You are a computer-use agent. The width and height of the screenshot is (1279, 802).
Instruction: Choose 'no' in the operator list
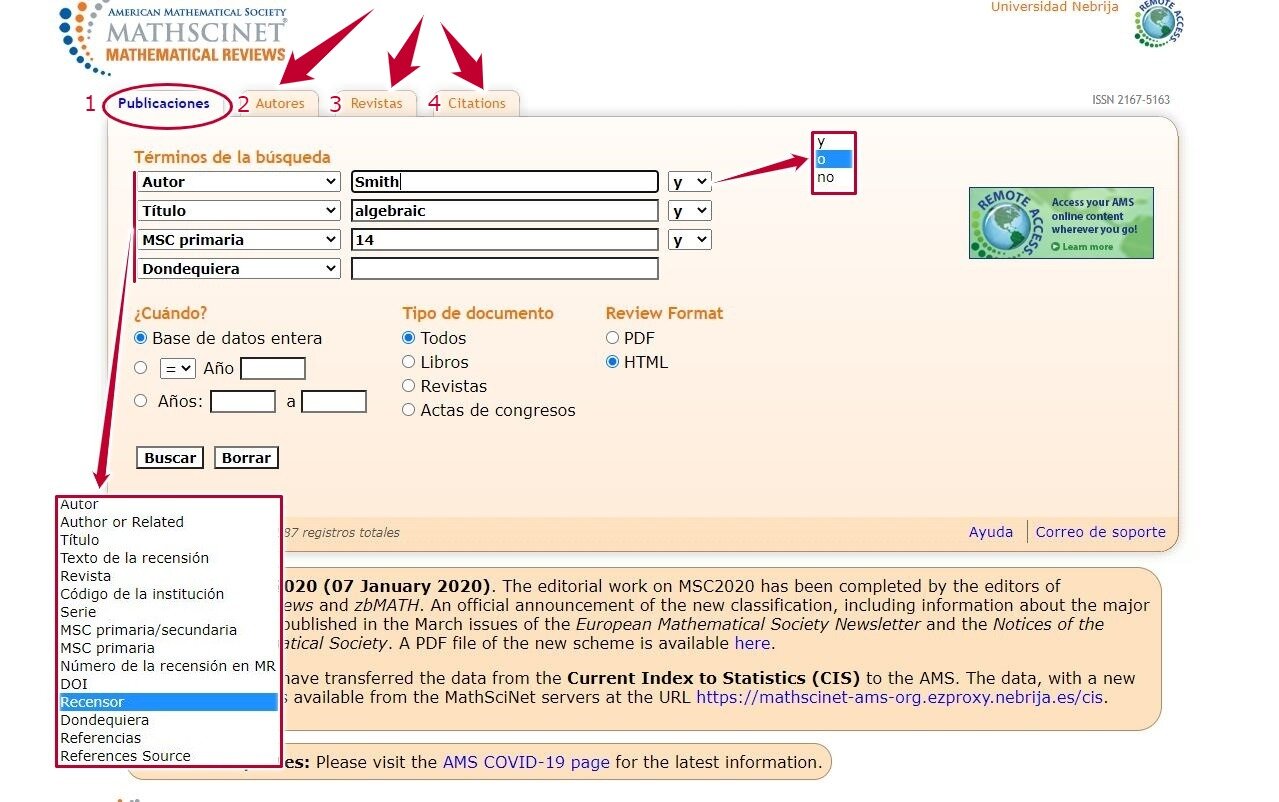834,177
